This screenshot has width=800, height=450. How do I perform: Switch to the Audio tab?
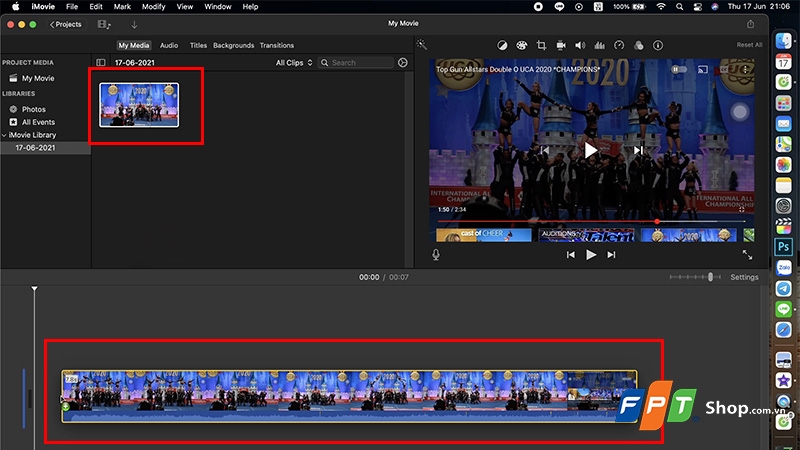(169, 45)
